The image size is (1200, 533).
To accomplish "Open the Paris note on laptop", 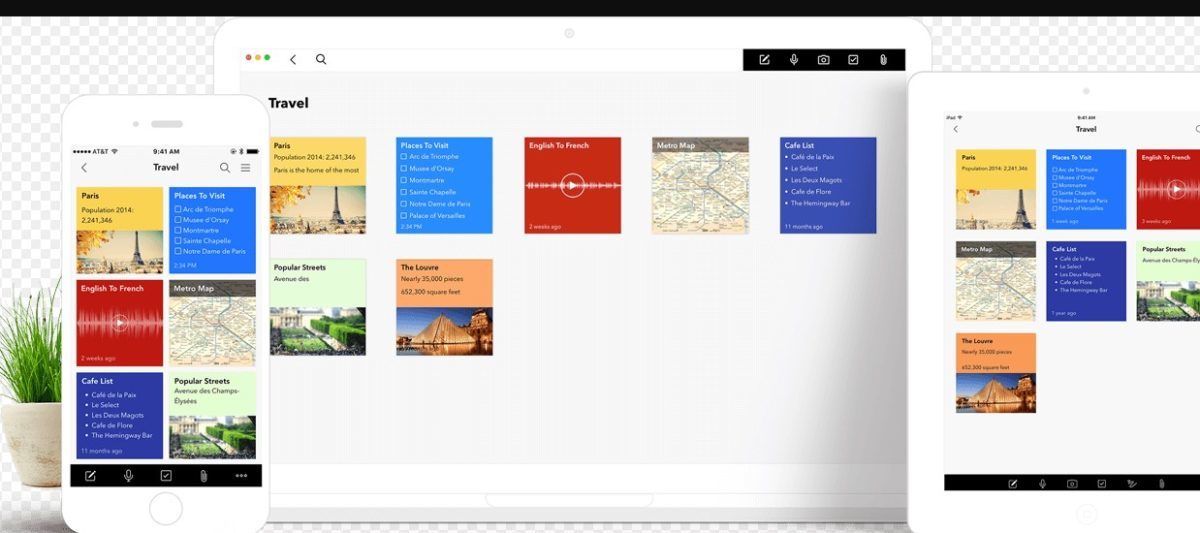I will [318, 185].
